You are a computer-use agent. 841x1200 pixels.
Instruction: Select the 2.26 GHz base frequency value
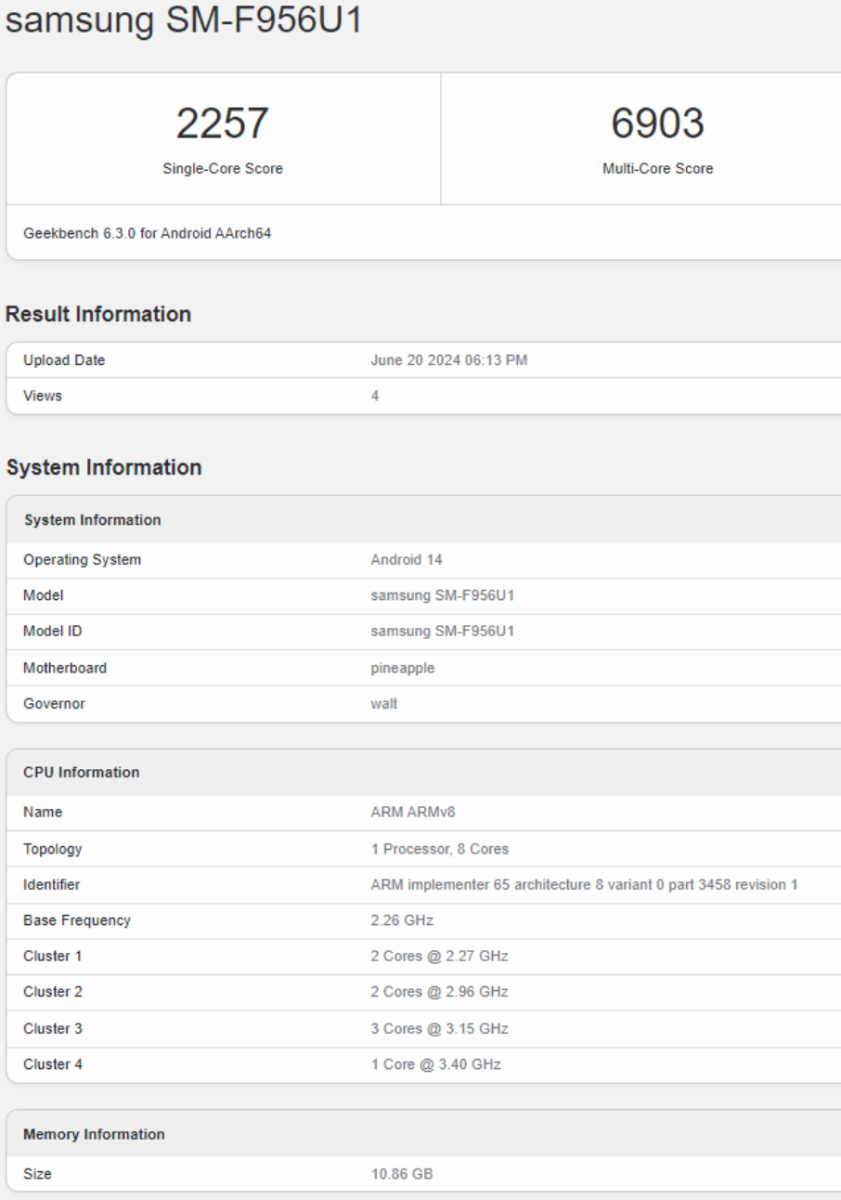[402, 920]
